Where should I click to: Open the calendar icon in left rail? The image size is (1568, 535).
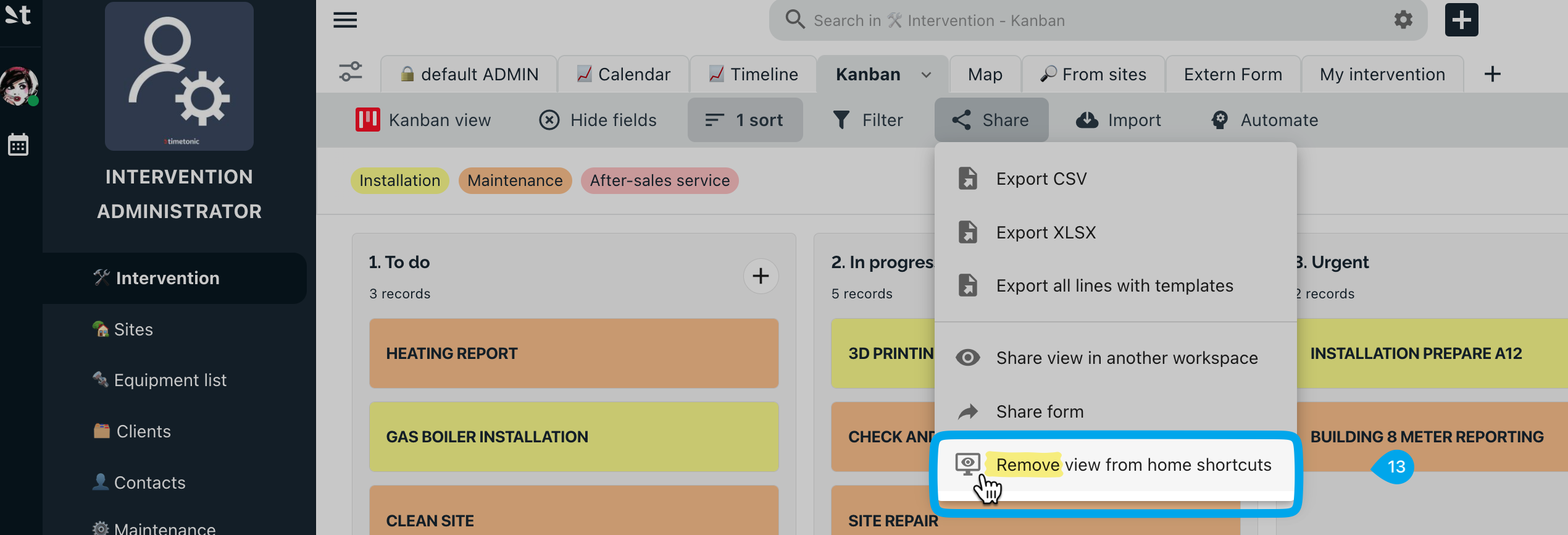(x=18, y=145)
